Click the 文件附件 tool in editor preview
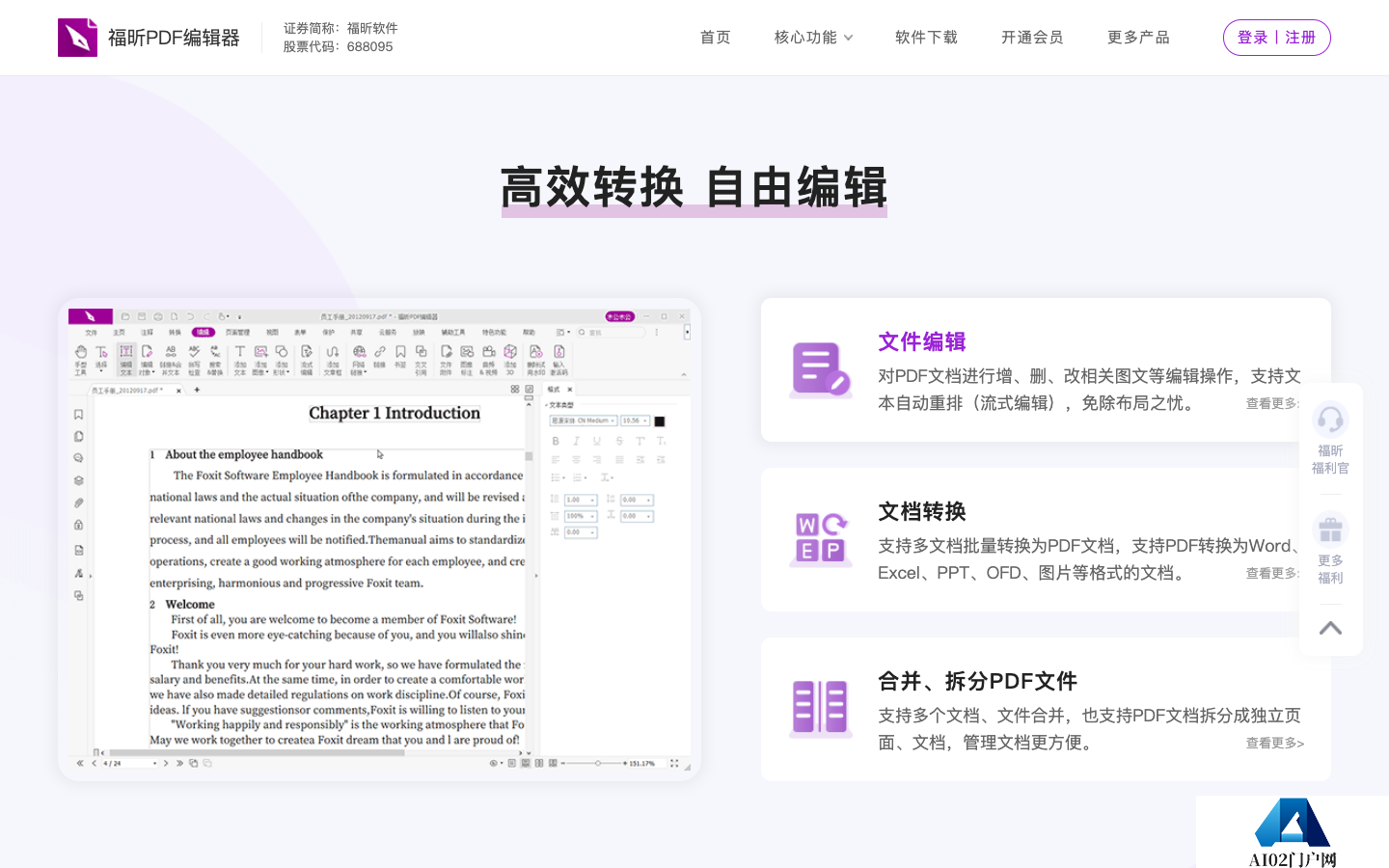 pos(446,359)
